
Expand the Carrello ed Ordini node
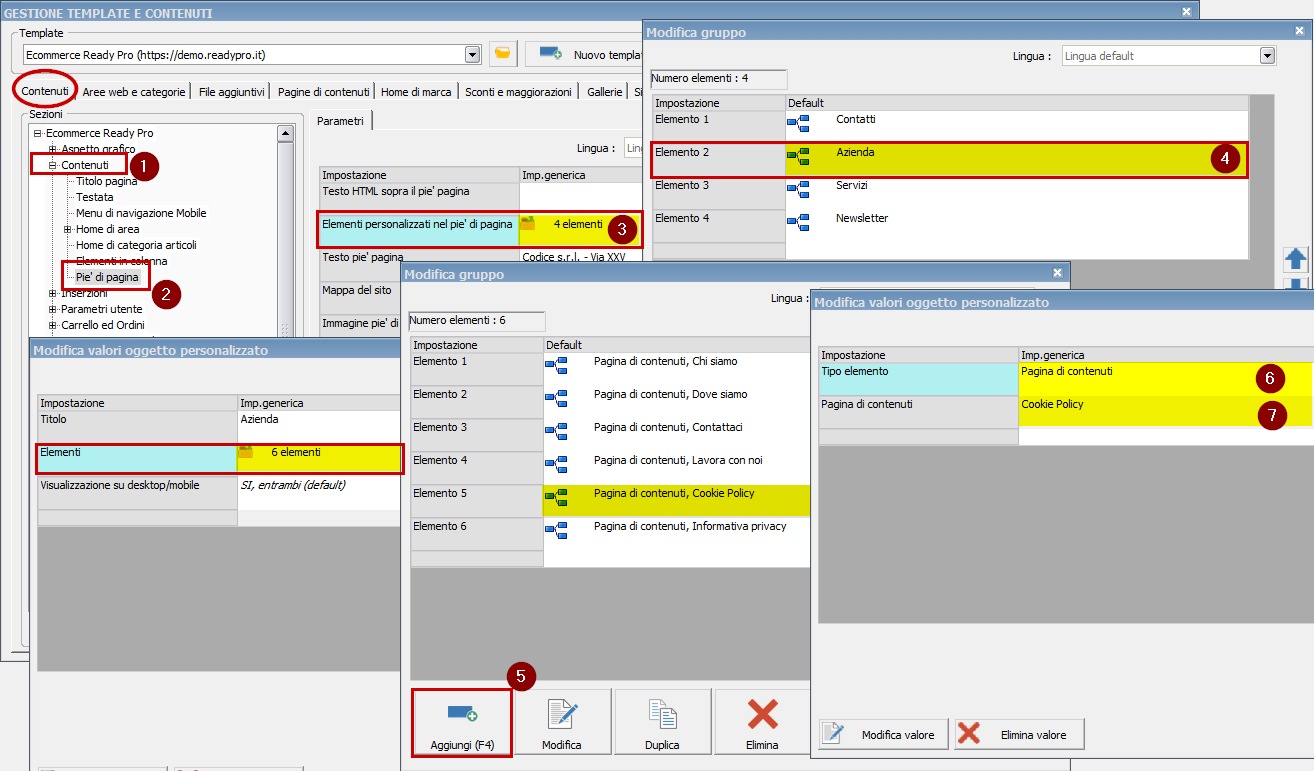click(53, 326)
